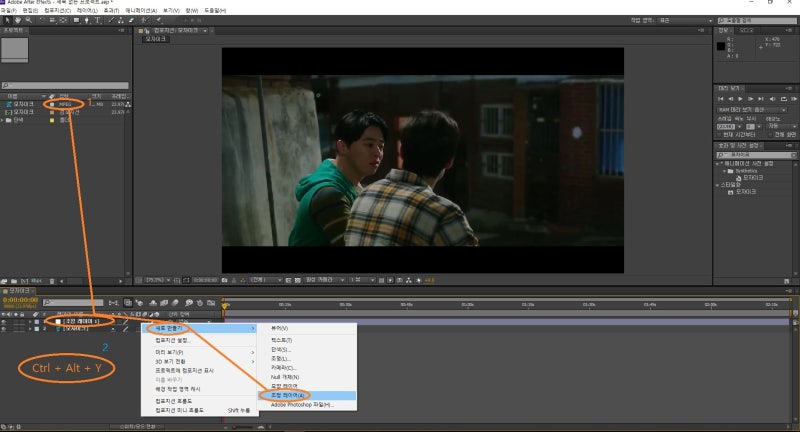This screenshot has width=800, height=432.
Task: Play the preview in Preview panel
Action: click(740, 99)
